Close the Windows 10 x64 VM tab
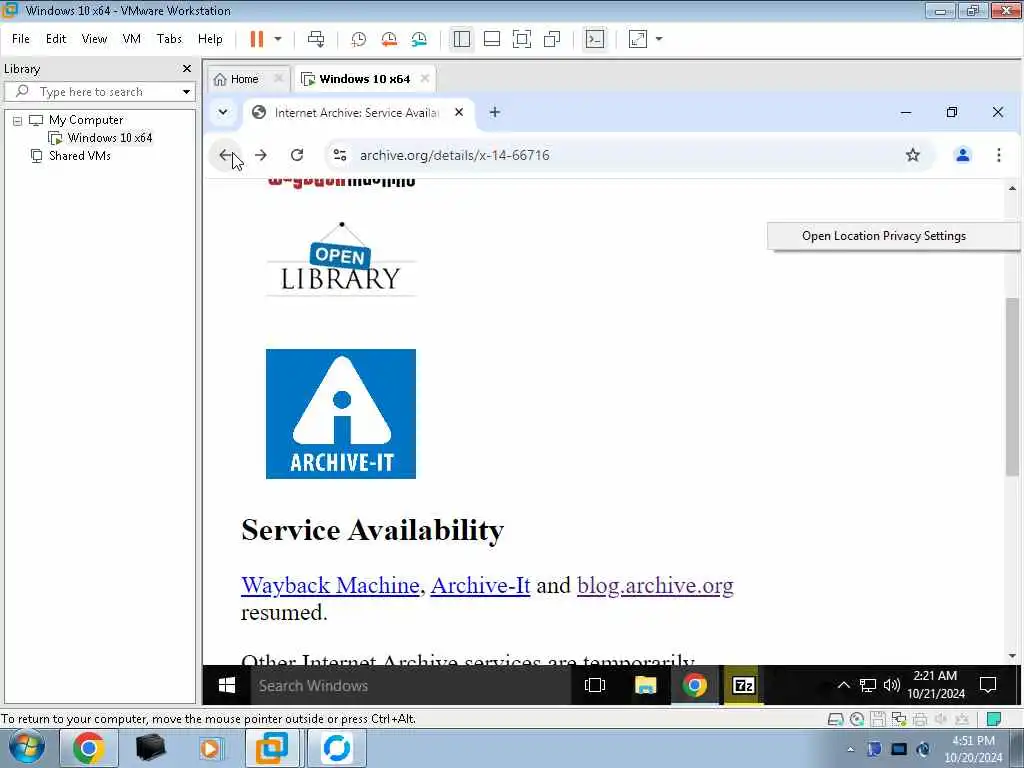 pos(425,78)
